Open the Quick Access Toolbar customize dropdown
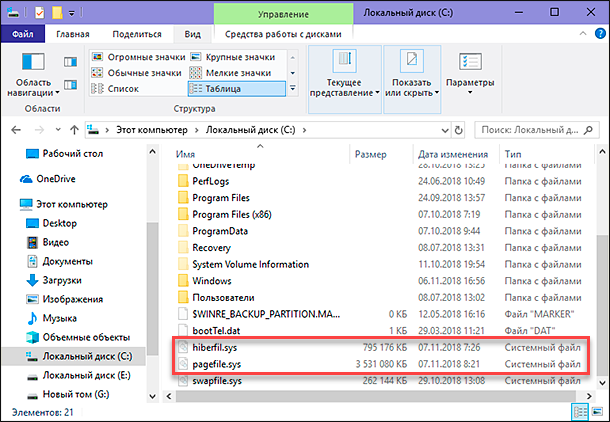Viewport: 610px width, 422px height. pyautogui.click(x=72, y=14)
